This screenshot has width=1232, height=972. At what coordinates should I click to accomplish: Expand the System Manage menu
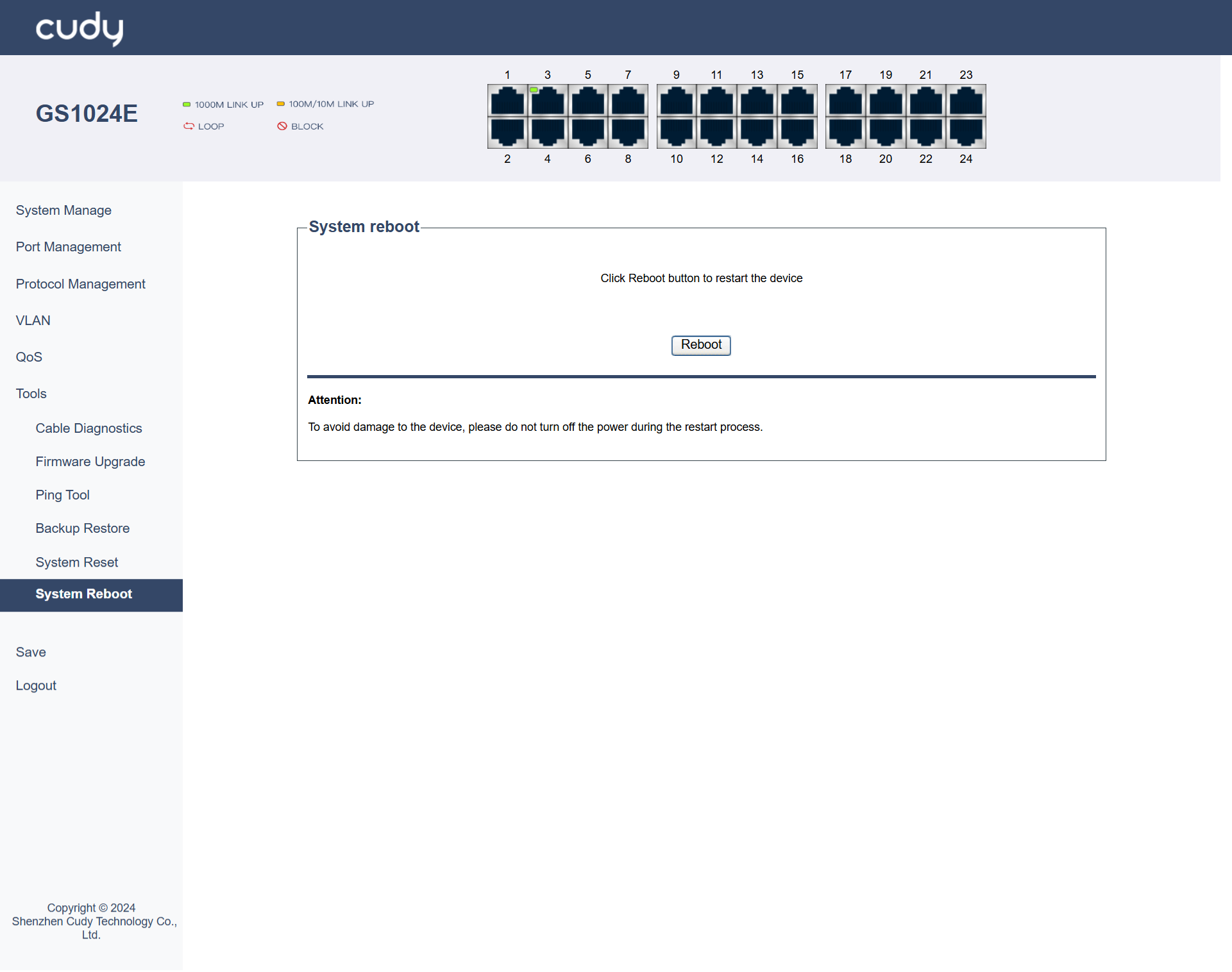63,210
